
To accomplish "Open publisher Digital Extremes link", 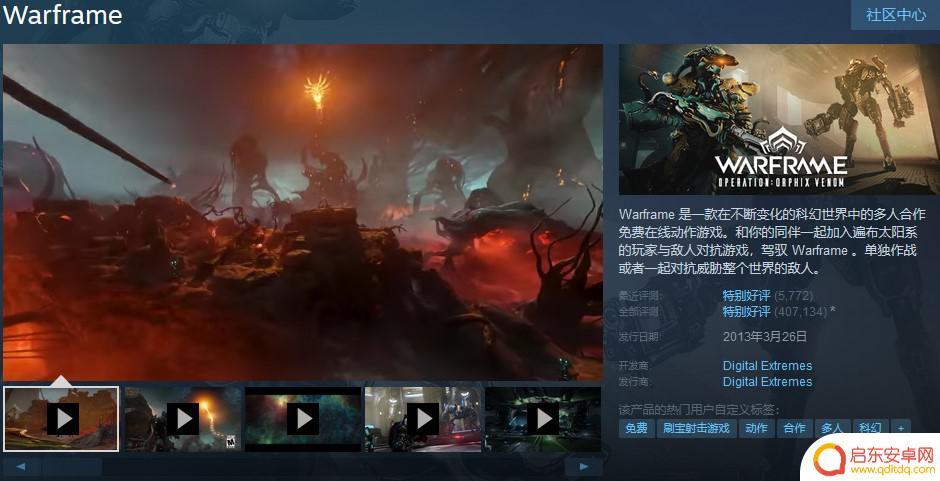I will tap(767, 381).
